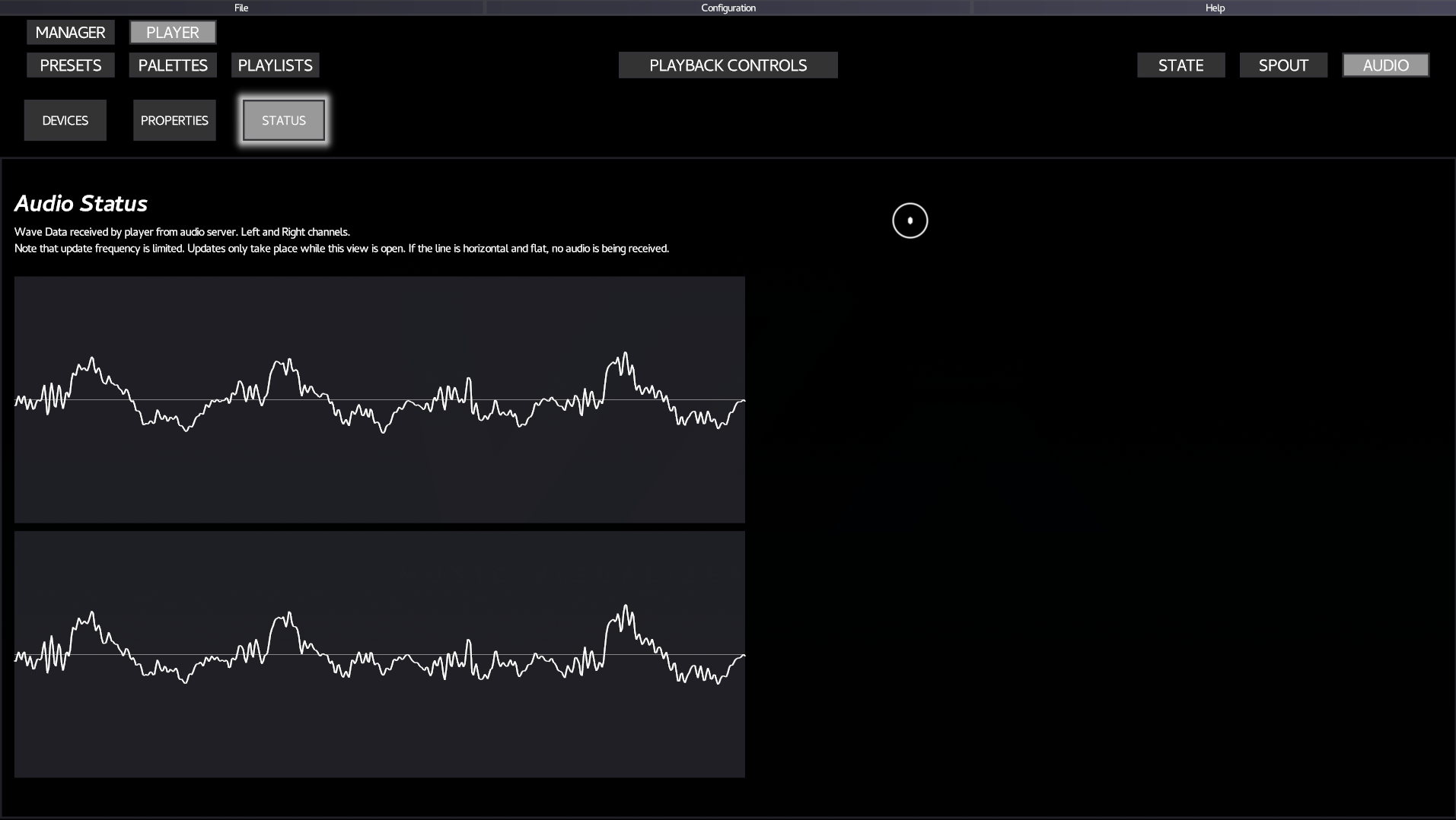Expand the PLAYBACK CONTROLS panel

728,65
